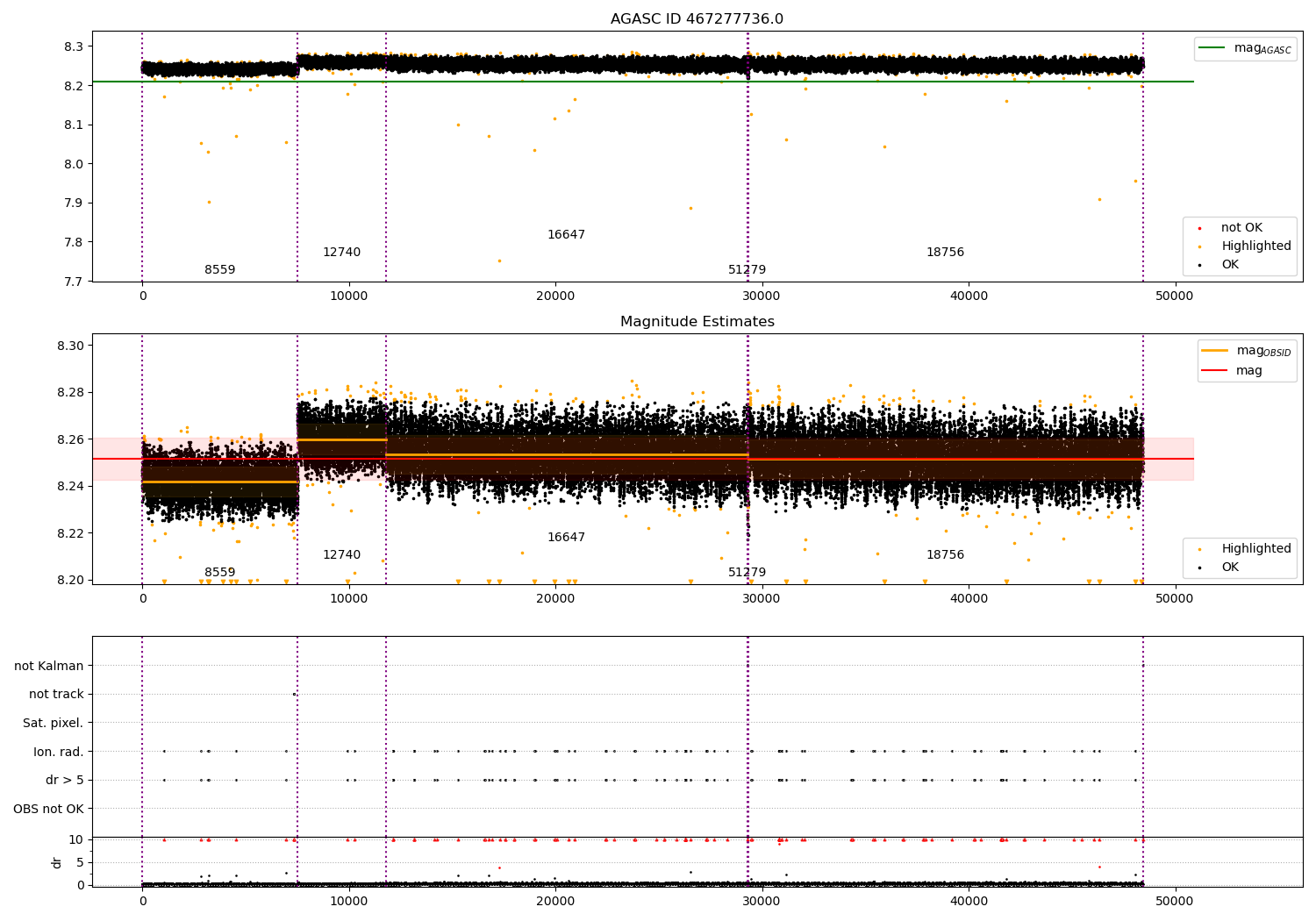Viewport: 1316px width, 921px height.
Task: Click OBSID label 51279 in Magnitude Estimates plot
Action: point(747,573)
